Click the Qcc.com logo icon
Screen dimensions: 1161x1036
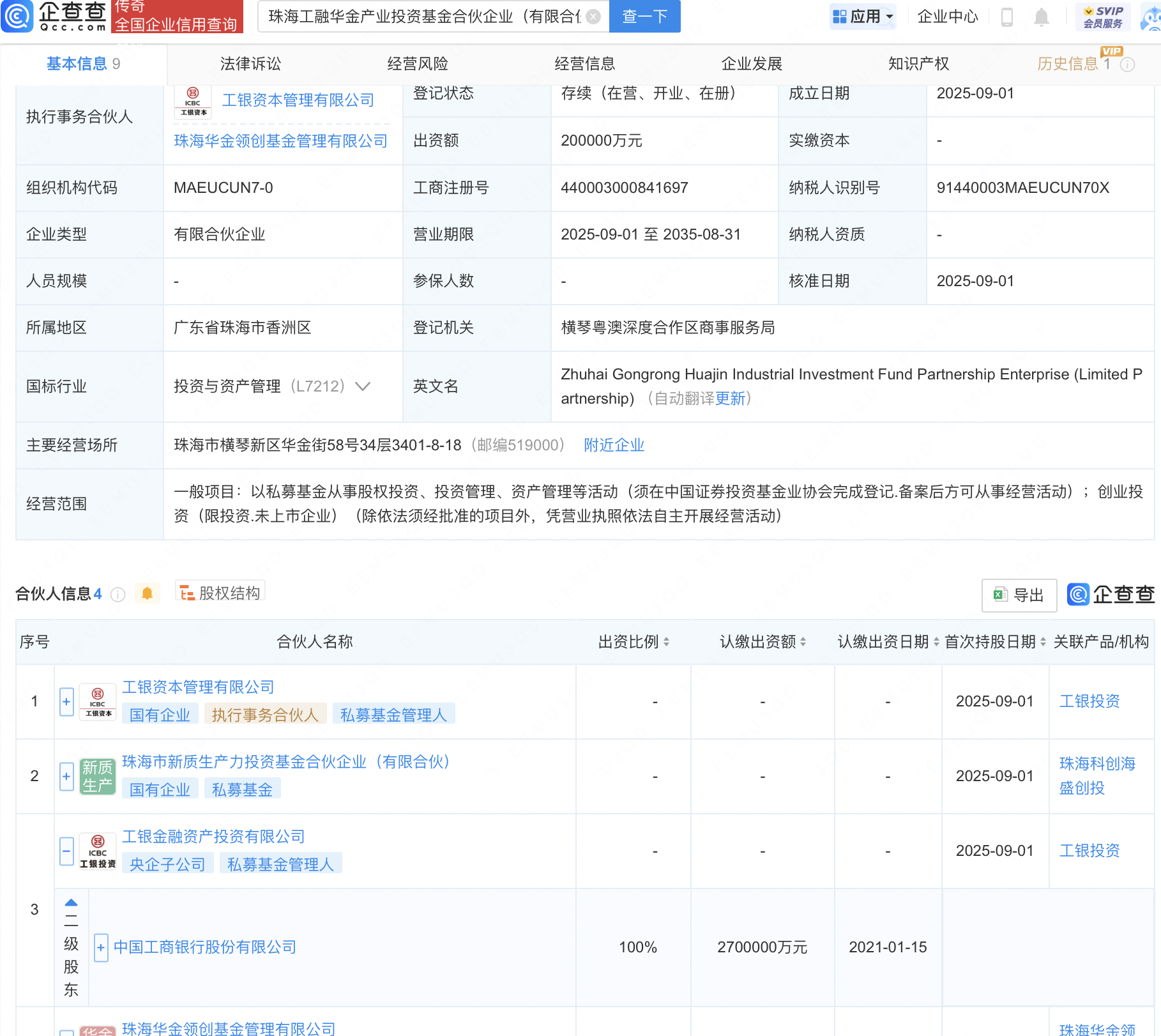pos(17,16)
